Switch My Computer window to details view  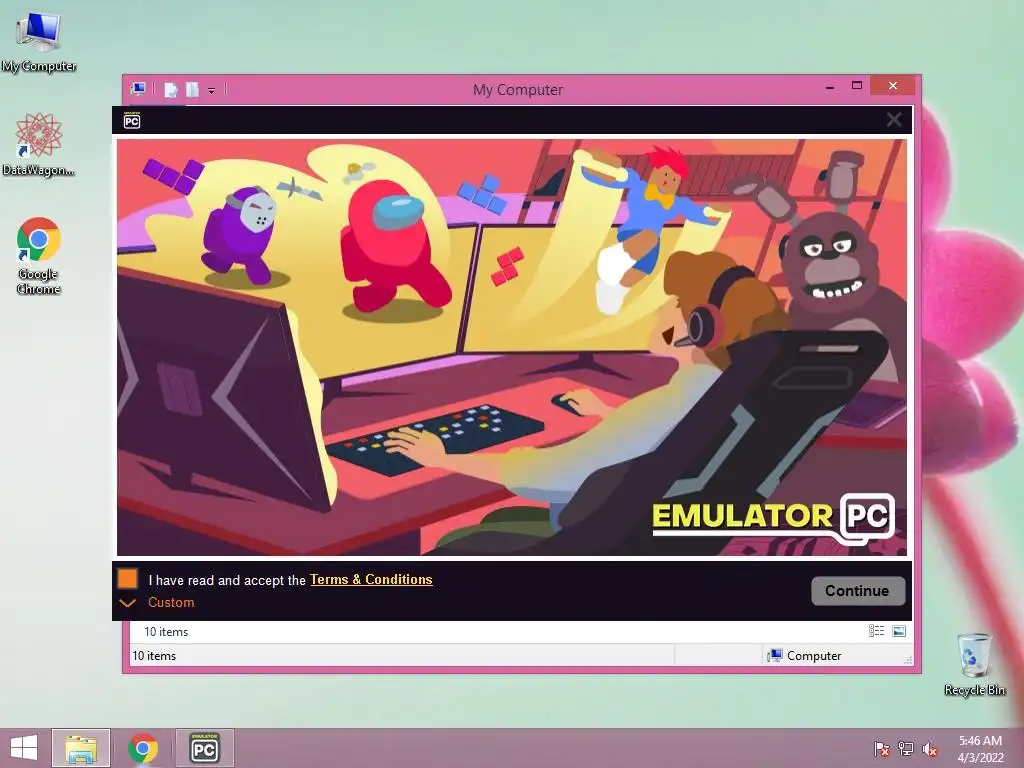(876, 631)
